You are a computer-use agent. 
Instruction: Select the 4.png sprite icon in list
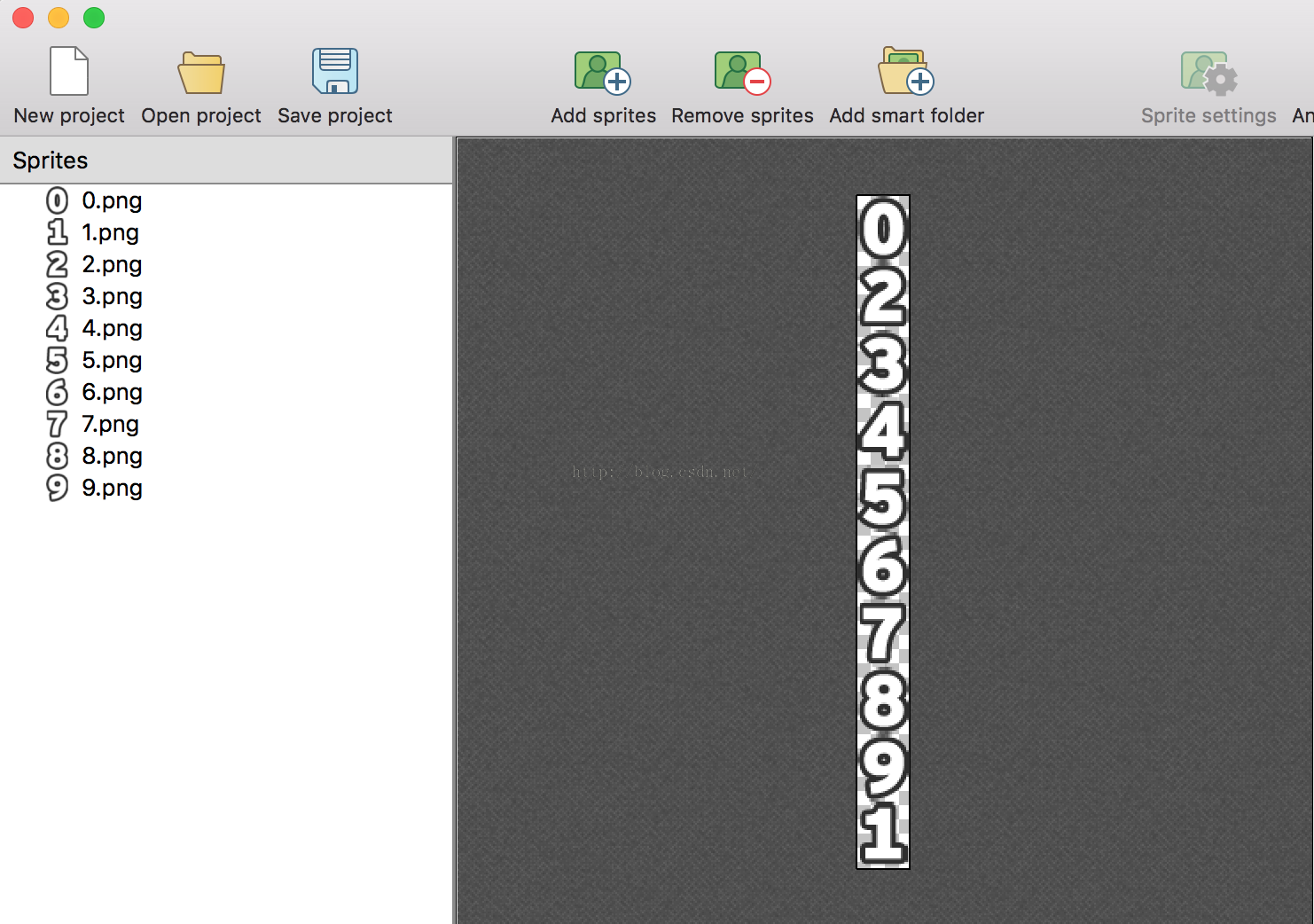(57, 328)
